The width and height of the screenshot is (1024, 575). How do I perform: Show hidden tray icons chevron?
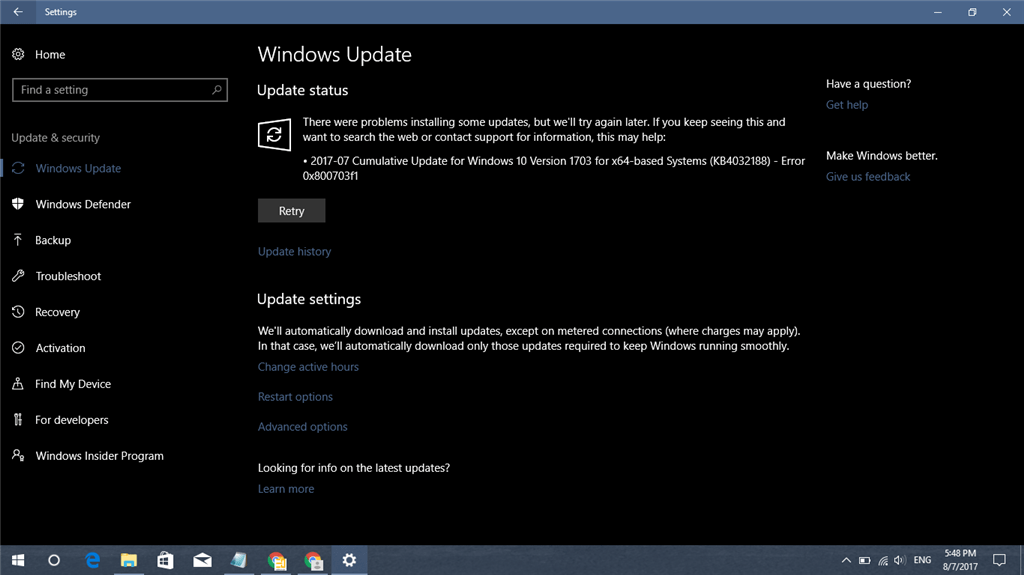[x=846, y=560]
